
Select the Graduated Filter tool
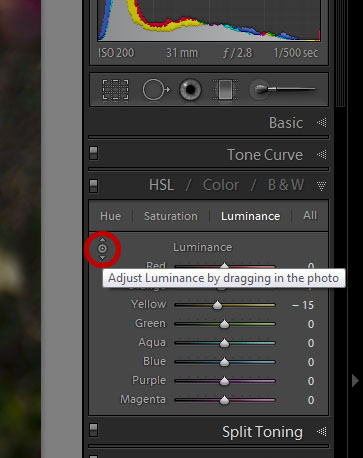(x=225, y=90)
